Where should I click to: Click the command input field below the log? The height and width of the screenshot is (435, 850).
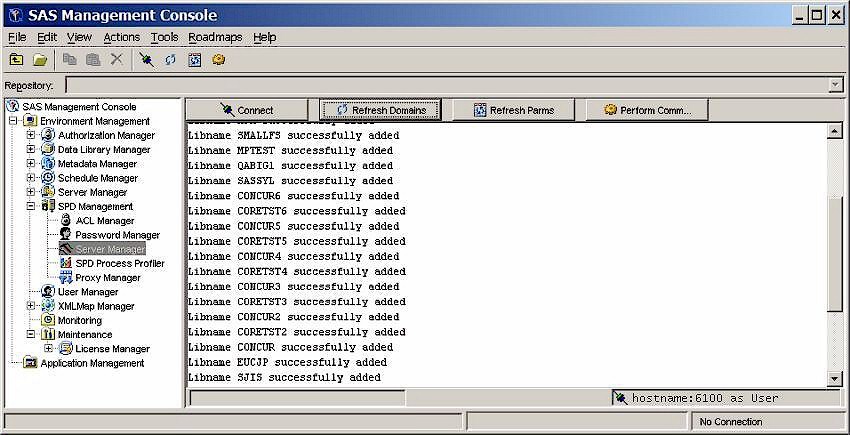pos(297,398)
